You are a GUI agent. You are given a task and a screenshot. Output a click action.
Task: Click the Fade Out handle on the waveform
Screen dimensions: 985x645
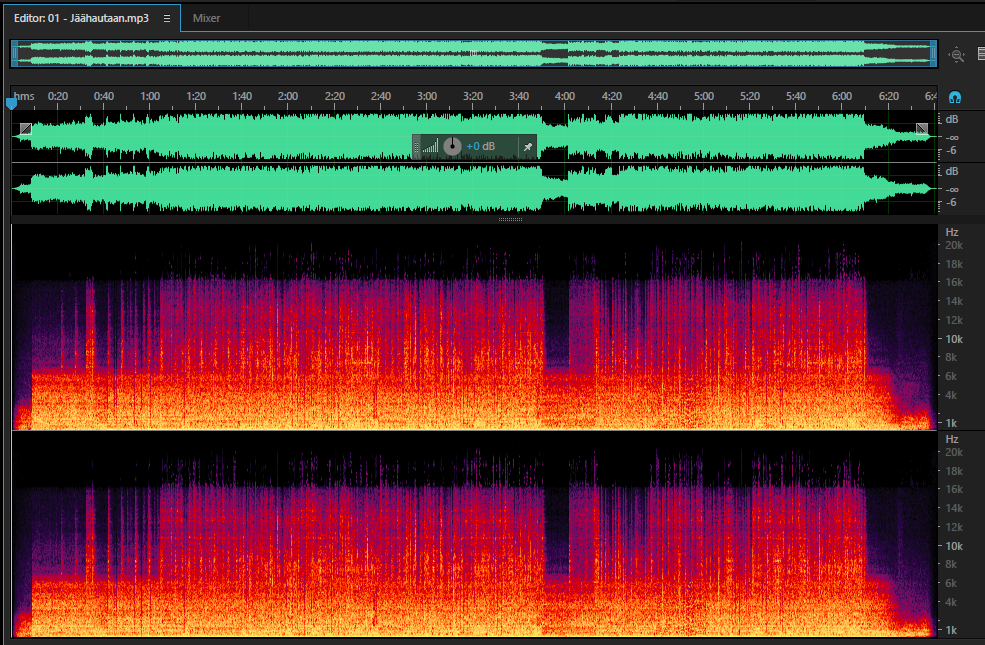pos(922,129)
